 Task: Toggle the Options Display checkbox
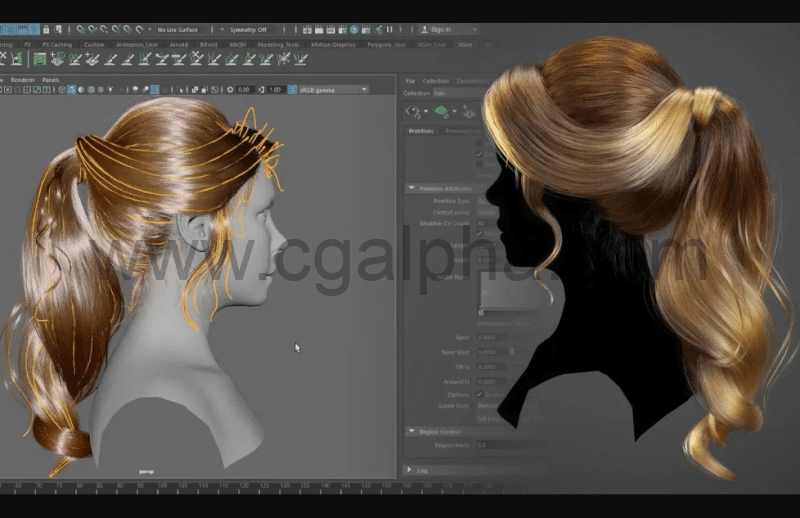479,394
